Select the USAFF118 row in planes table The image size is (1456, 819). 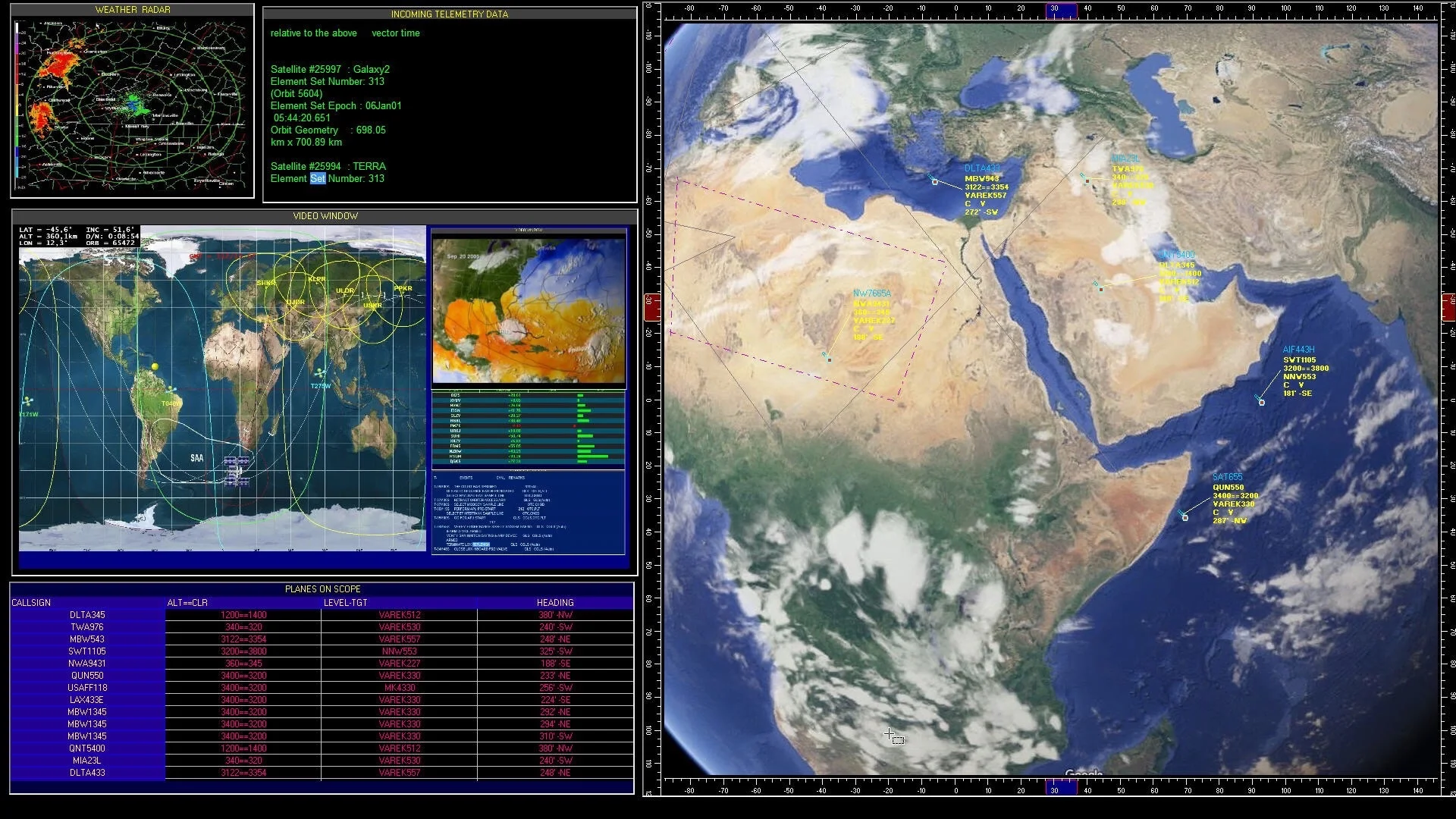pyautogui.click(x=87, y=688)
